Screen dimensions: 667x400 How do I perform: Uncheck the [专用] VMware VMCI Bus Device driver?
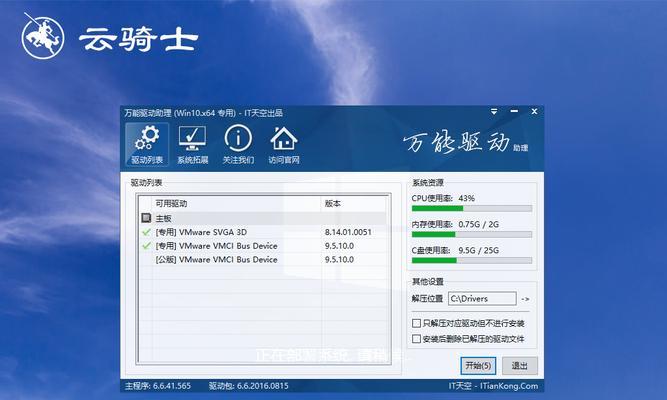click(146, 246)
